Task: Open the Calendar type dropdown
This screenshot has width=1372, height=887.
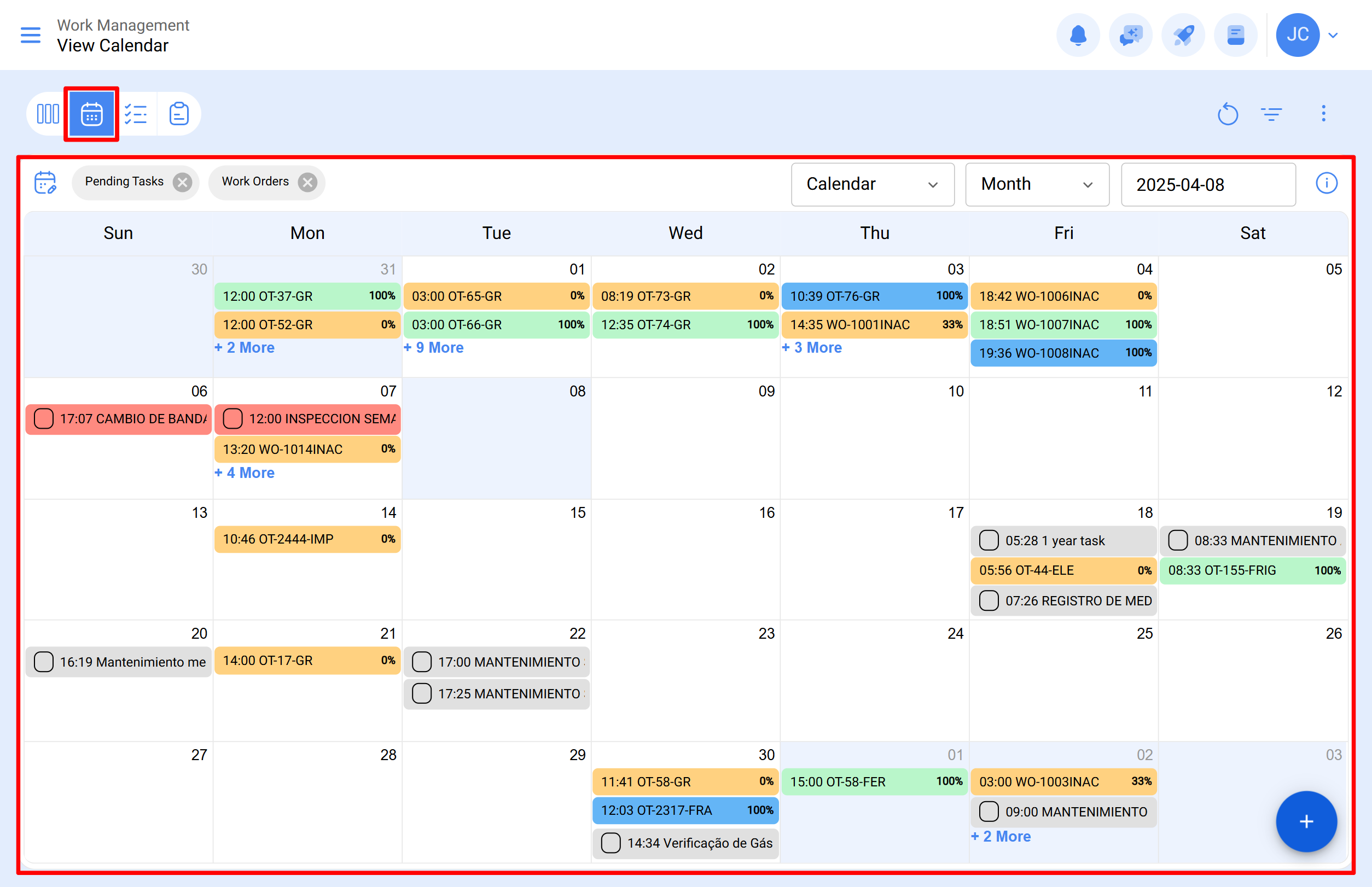Action: (873, 184)
